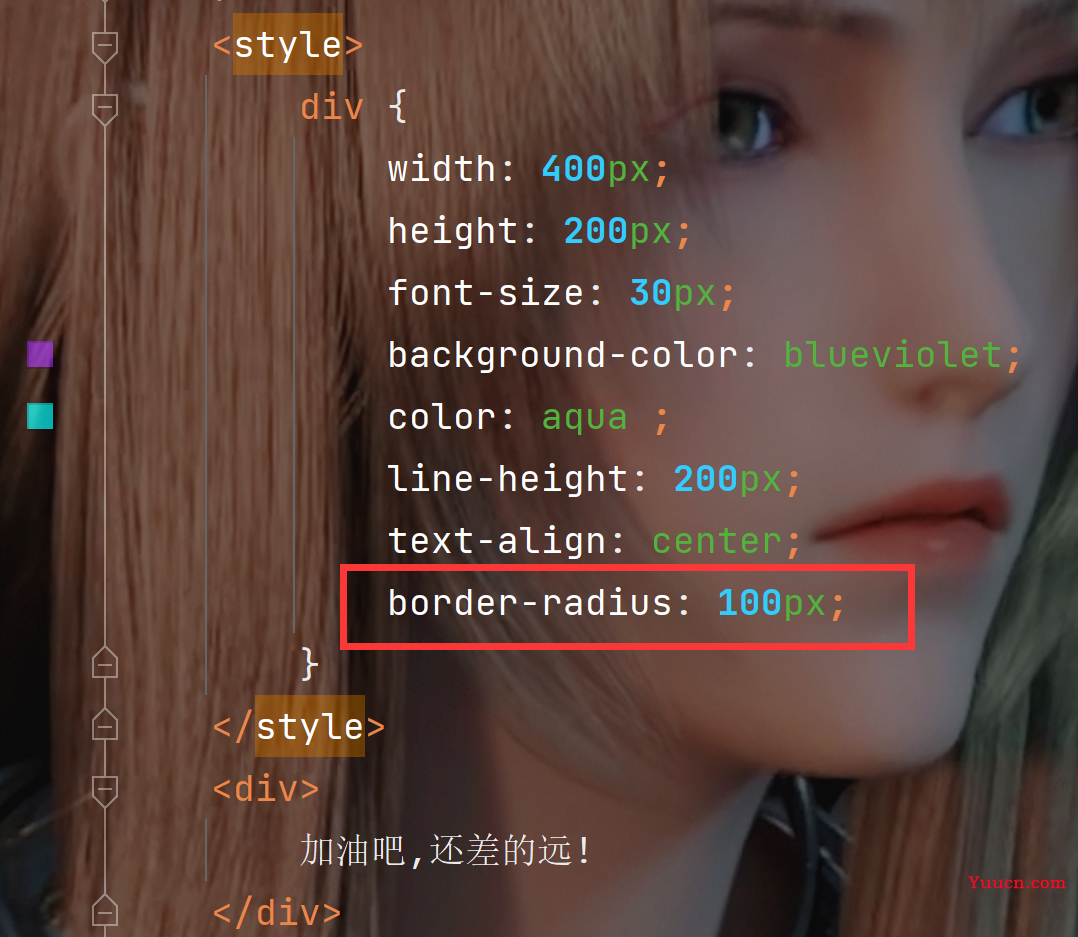Toggle fold marker beside closing div tag
This screenshot has width=1078, height=937.
(104, 911)
